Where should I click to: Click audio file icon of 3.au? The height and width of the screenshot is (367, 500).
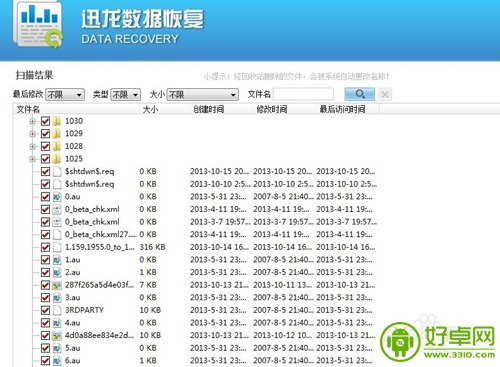tap(57, 298)
